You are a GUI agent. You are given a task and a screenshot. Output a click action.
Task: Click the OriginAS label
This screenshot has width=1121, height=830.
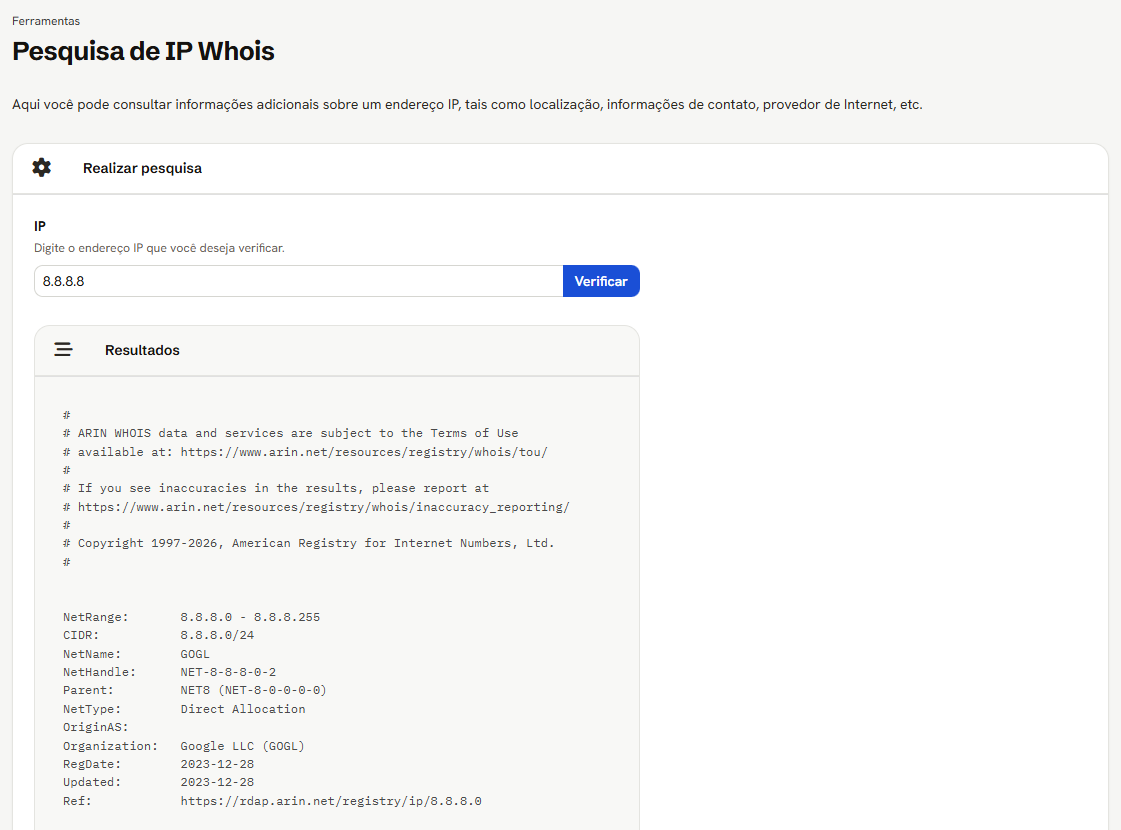pos(96,727)
